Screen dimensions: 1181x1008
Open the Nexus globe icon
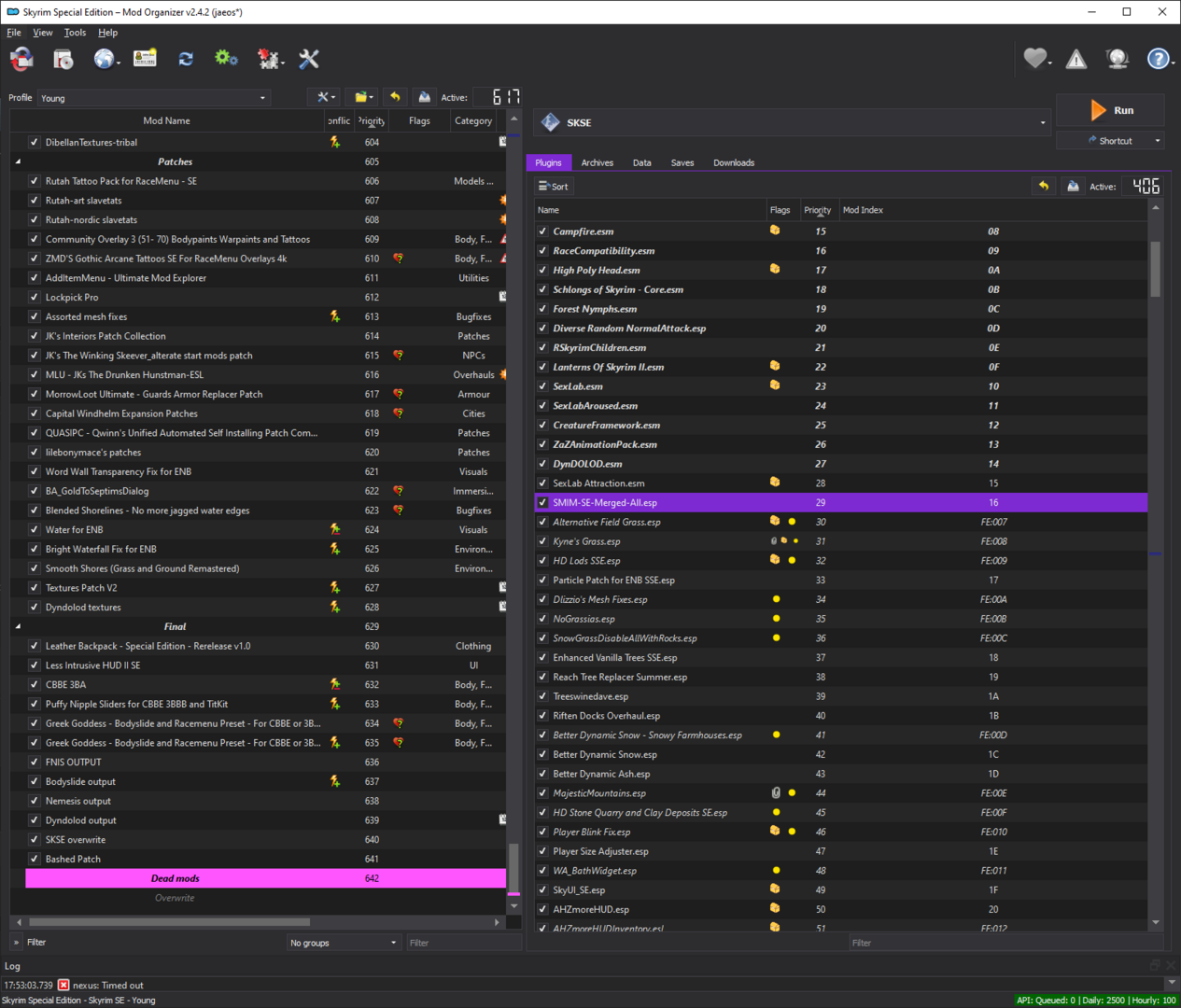point(105,59)
